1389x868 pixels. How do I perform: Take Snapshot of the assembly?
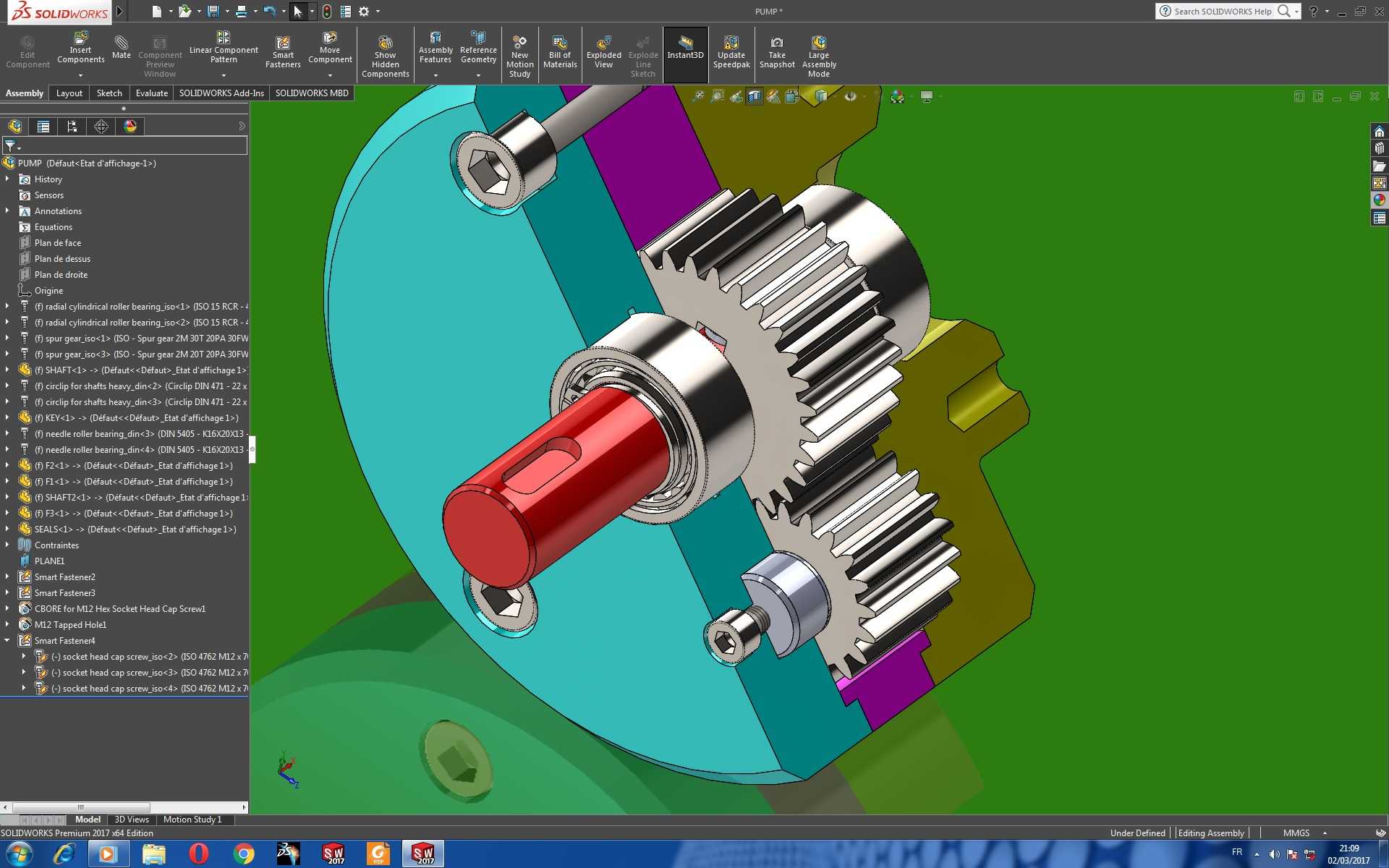pos(777,52)
